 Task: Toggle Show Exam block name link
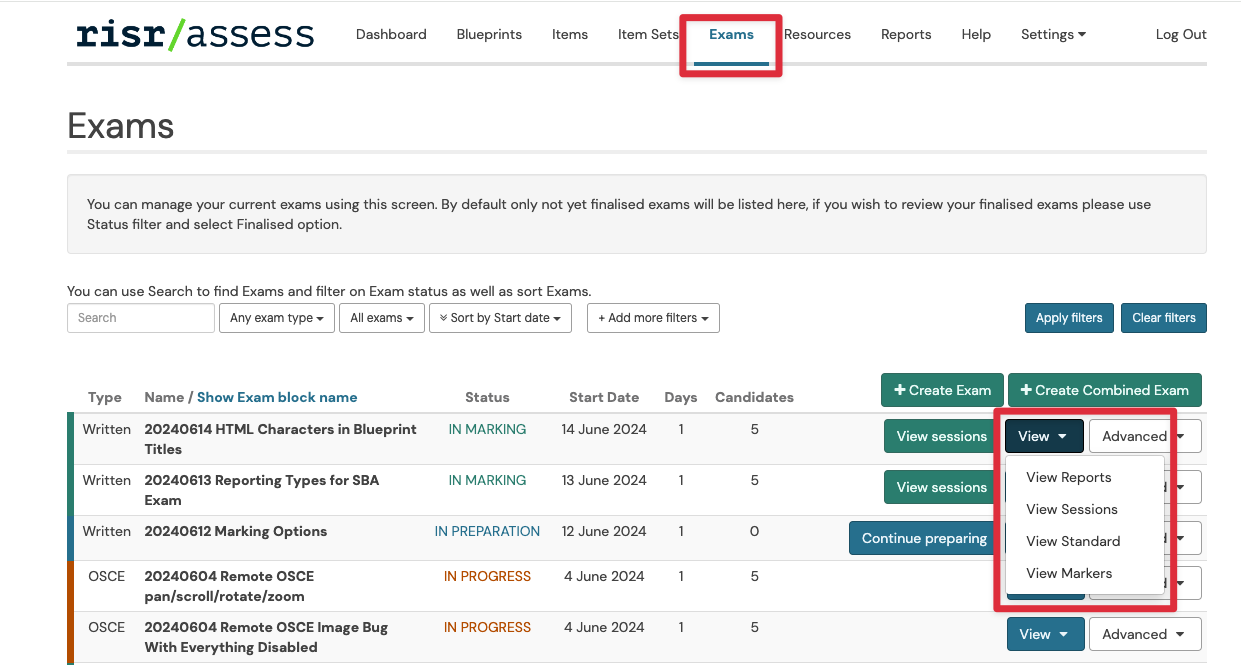click(x=277, y=397)
